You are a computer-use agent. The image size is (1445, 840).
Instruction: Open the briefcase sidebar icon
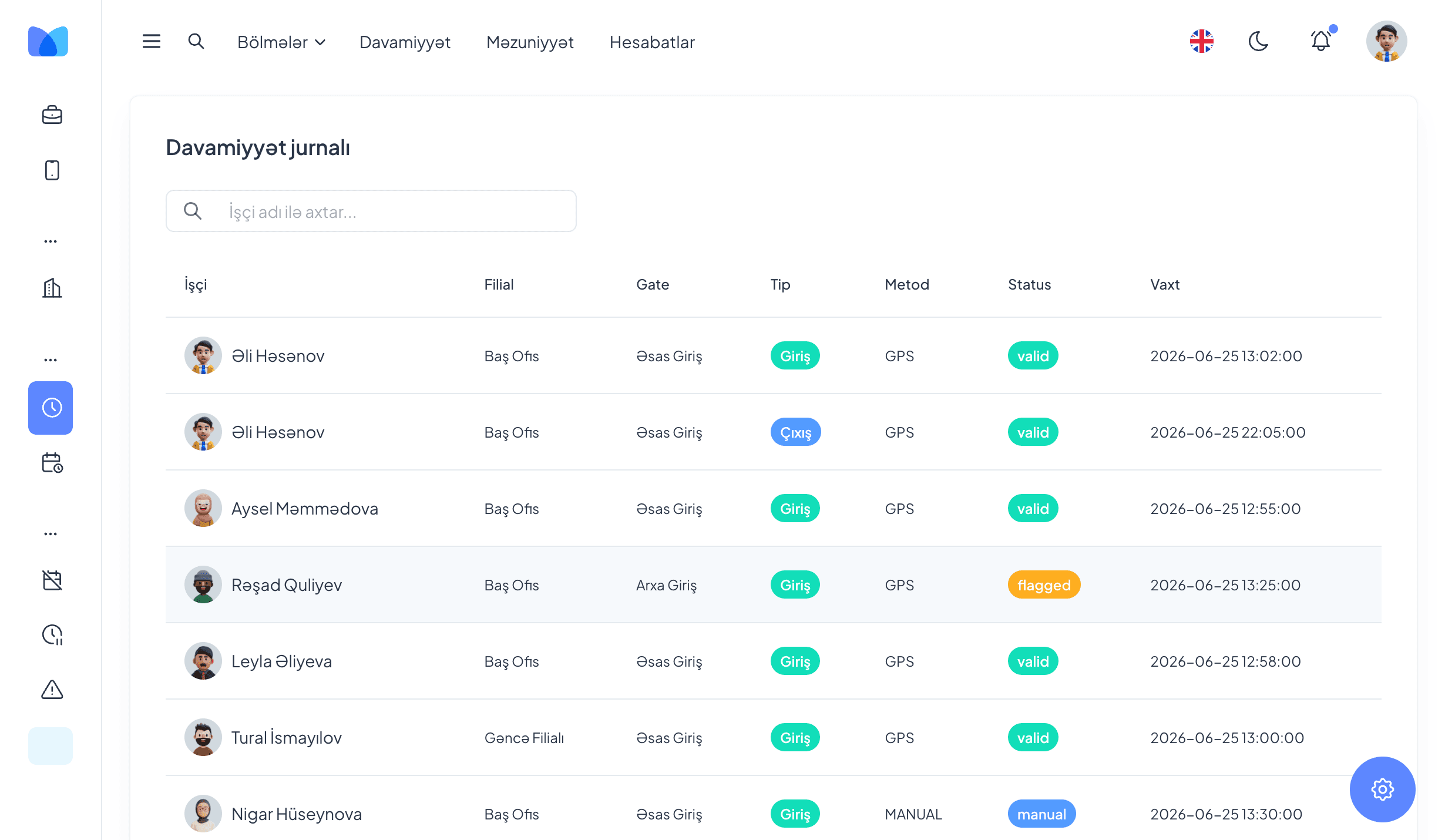point(52,115)
